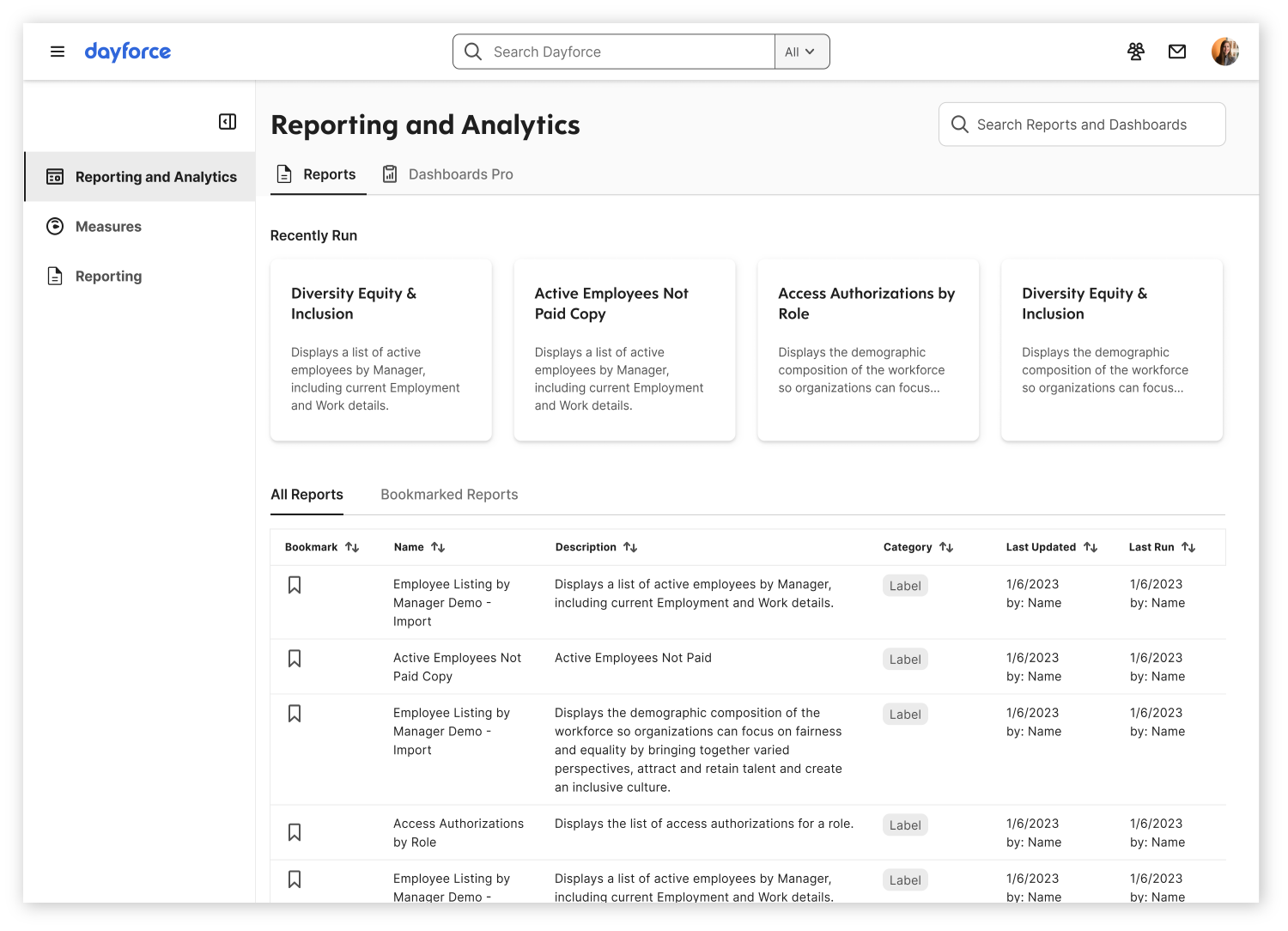Open the Diversity Equity & Inclusion recent report card

[380, 350]
